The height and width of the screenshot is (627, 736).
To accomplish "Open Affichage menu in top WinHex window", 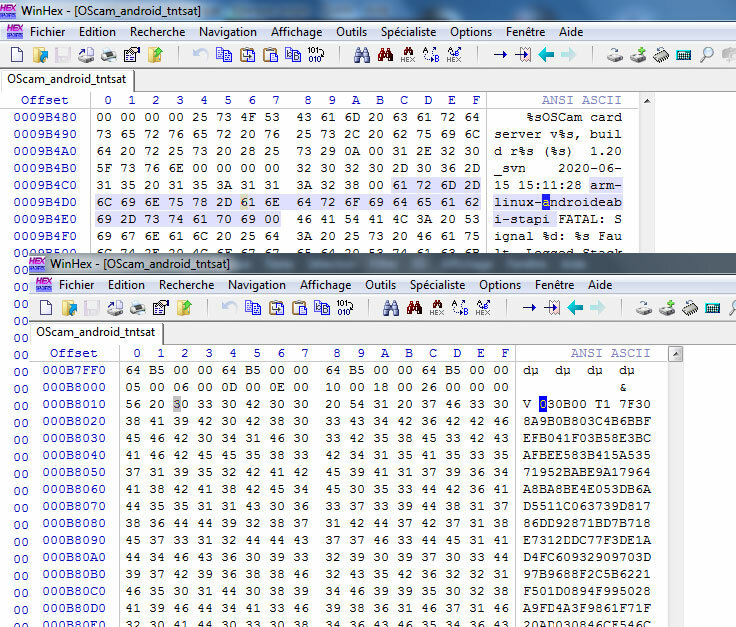I will [297, 32].
